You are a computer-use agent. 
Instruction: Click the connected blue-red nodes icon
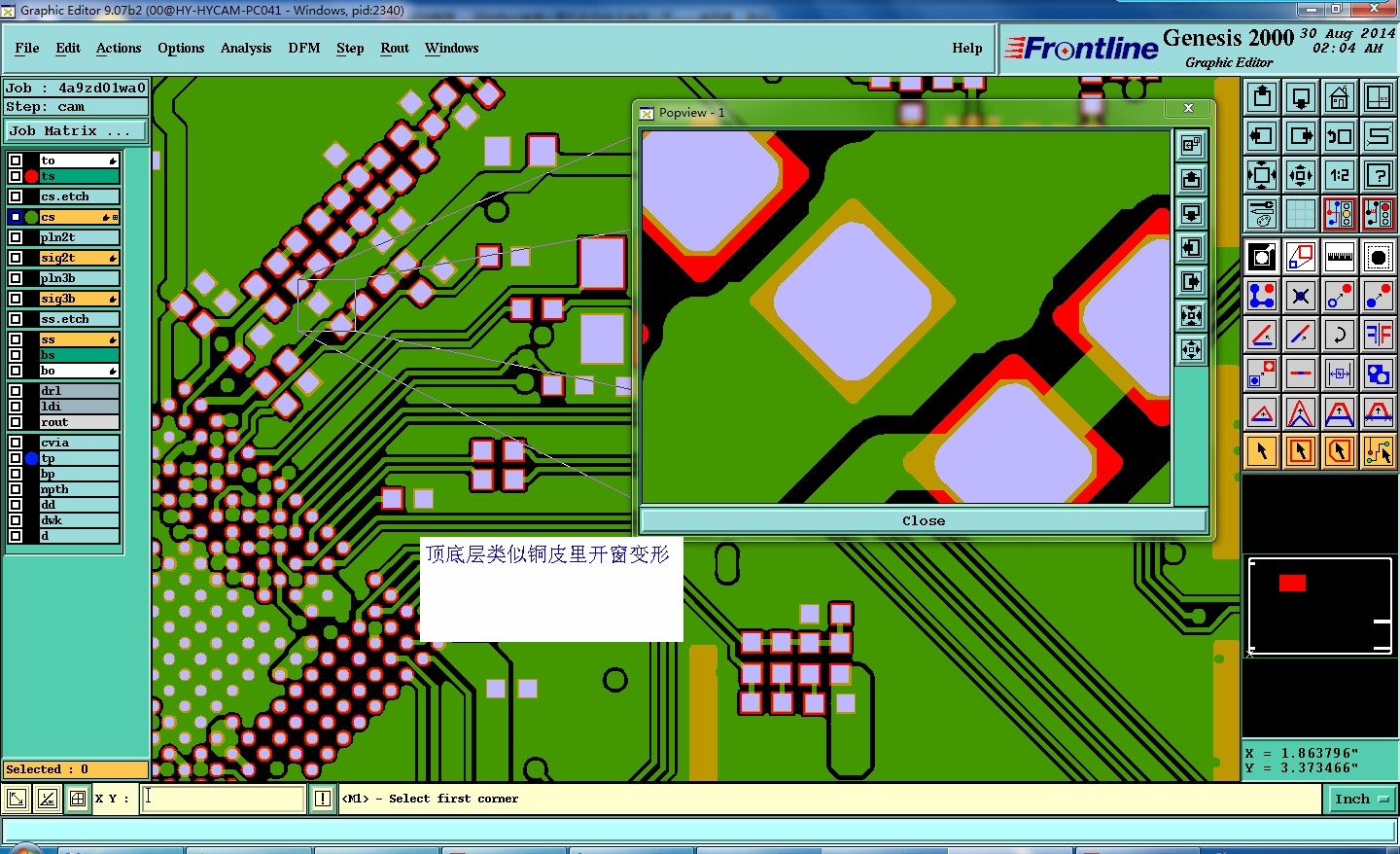tap(1262, 296)
